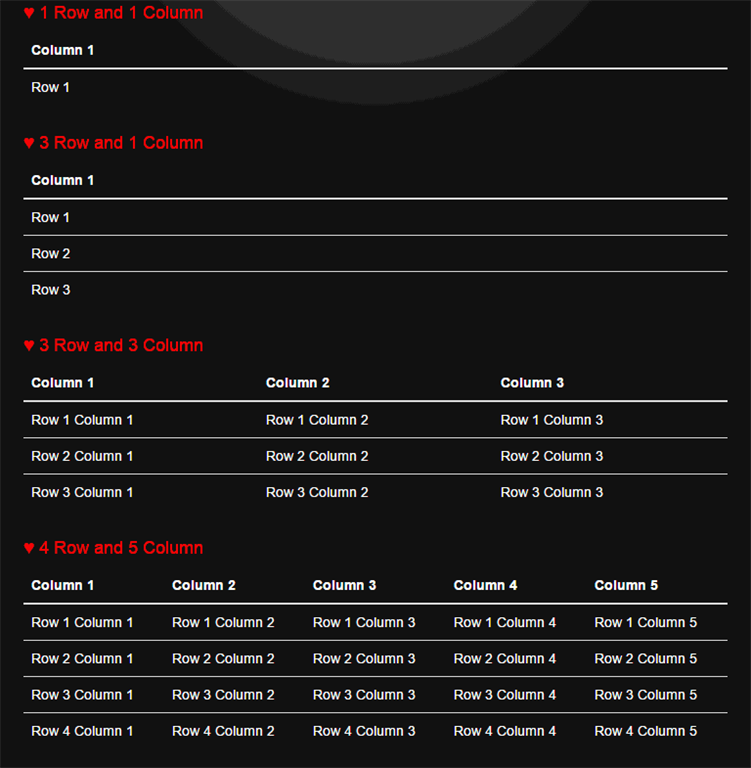Click the heart icon beside '4 Row and 5 Column'

coord(29,548)
